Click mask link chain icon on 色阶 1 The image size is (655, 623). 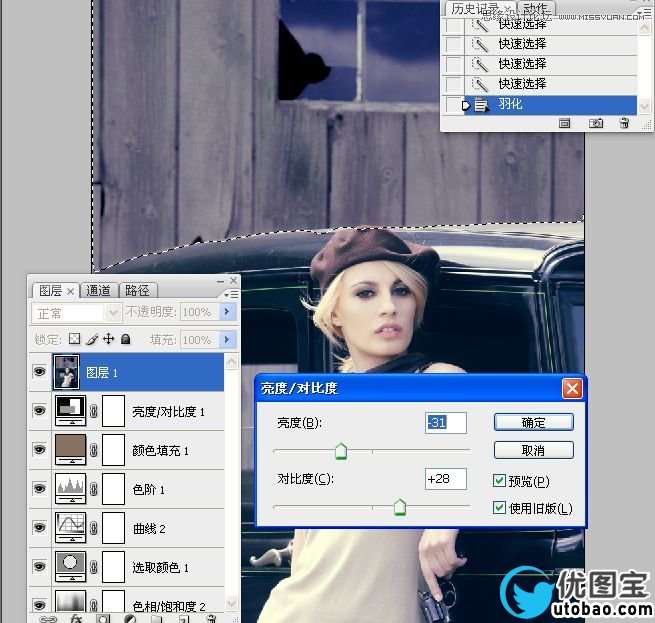94,489
